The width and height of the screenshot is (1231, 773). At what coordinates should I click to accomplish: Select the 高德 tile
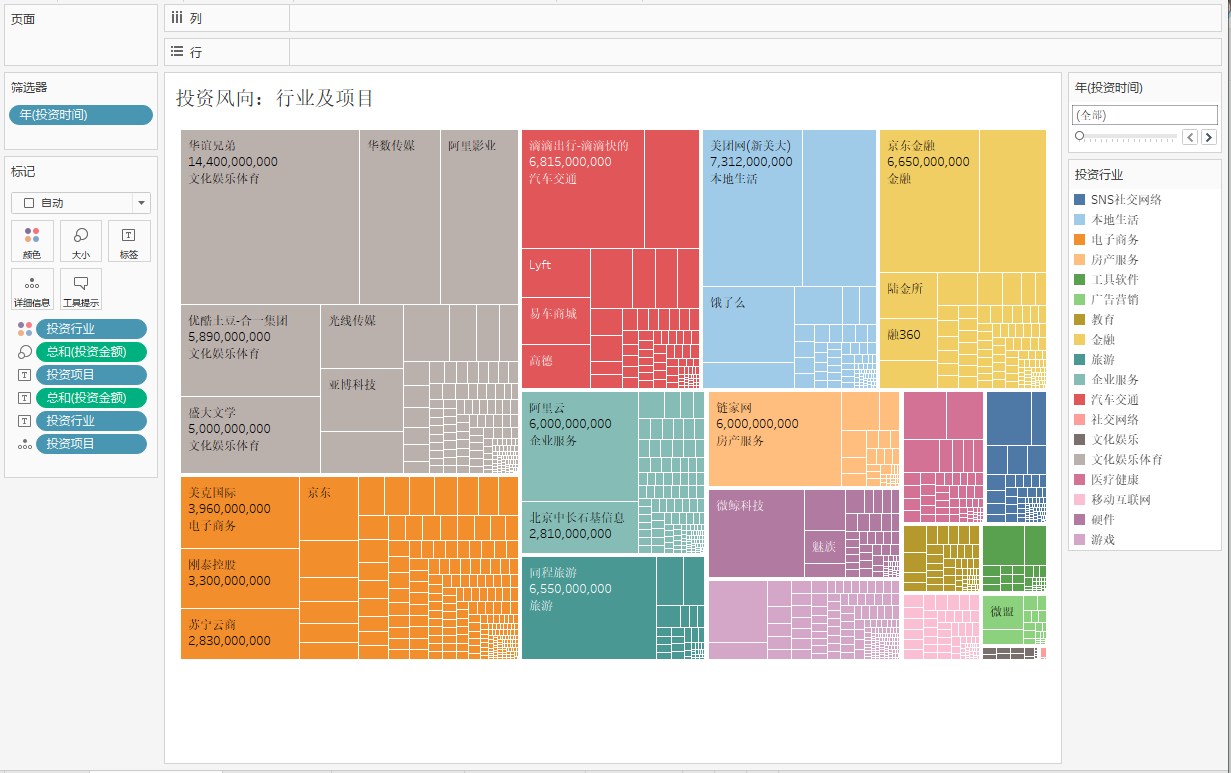tap(556, 367)
